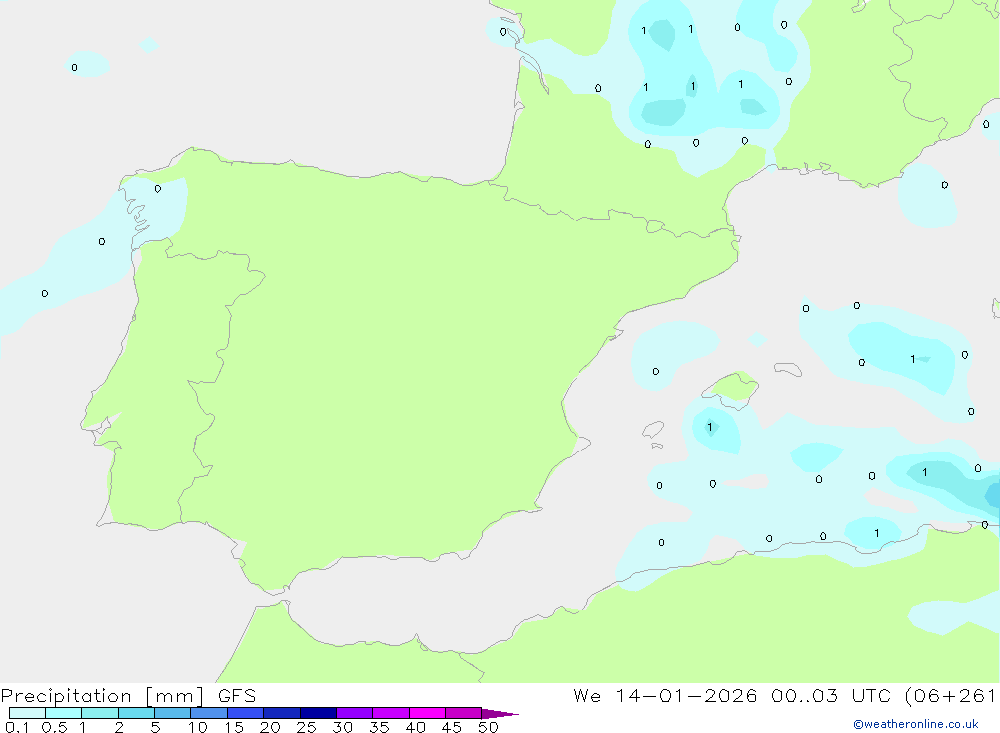Viewport: 1000px width, 733px height.
Task: Click the date 'We 14-01-2026' label
Action: 665,696
